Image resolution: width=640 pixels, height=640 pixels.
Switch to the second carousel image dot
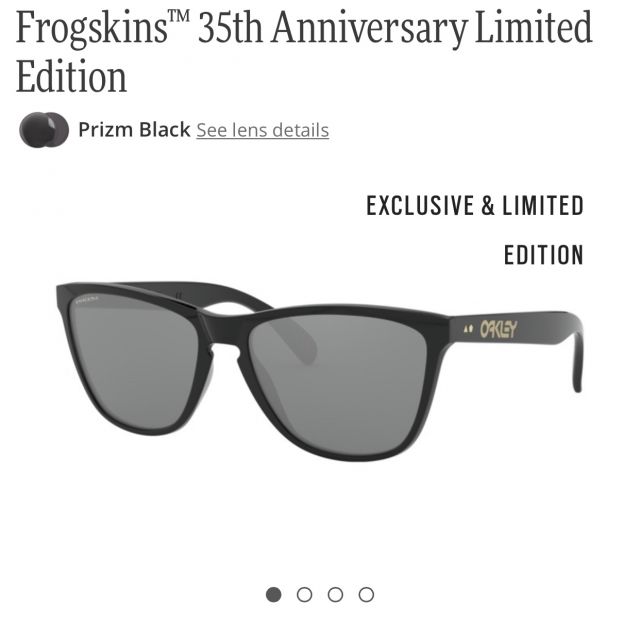coord(304,594)
